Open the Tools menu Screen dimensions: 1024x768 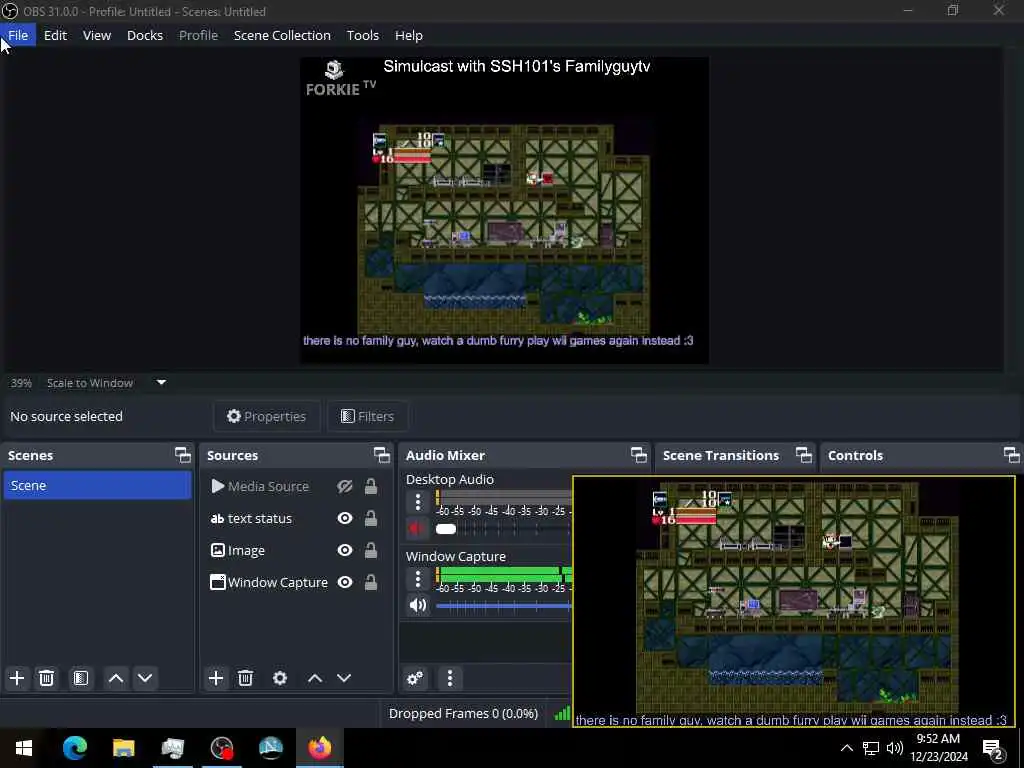coord(362,35)
